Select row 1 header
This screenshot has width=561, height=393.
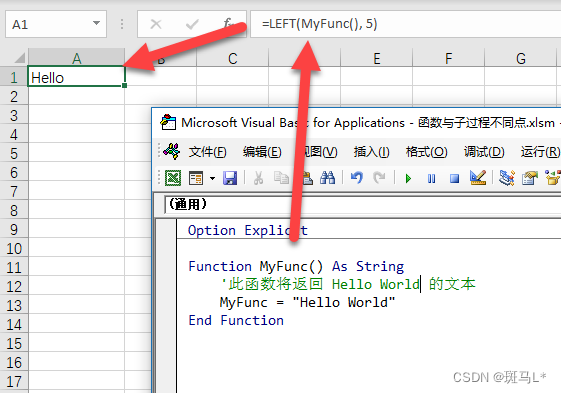coord(14,77)
